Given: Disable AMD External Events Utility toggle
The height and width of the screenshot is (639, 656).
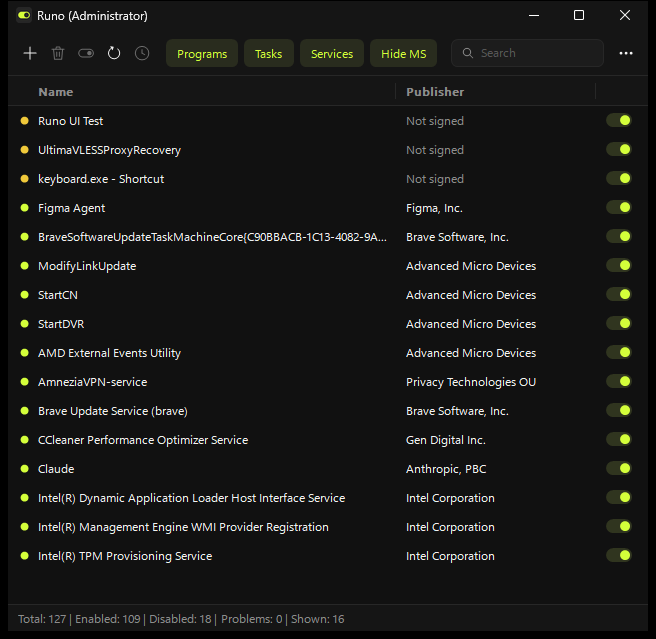Looking at the screenshot, I should (x=619, y=352).
